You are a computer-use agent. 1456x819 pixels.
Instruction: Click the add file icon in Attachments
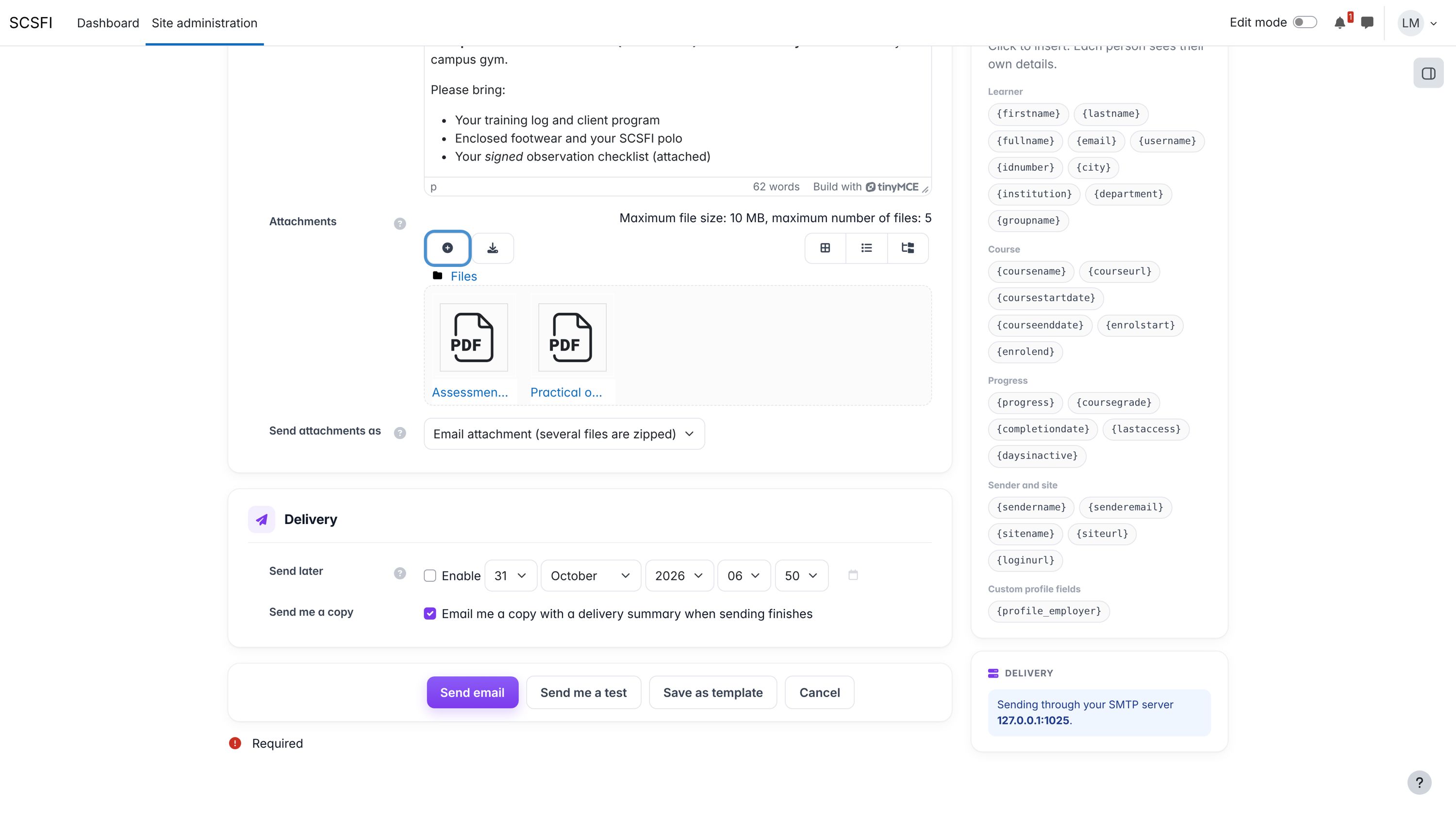pyautogui.click(x=447, y=248)
